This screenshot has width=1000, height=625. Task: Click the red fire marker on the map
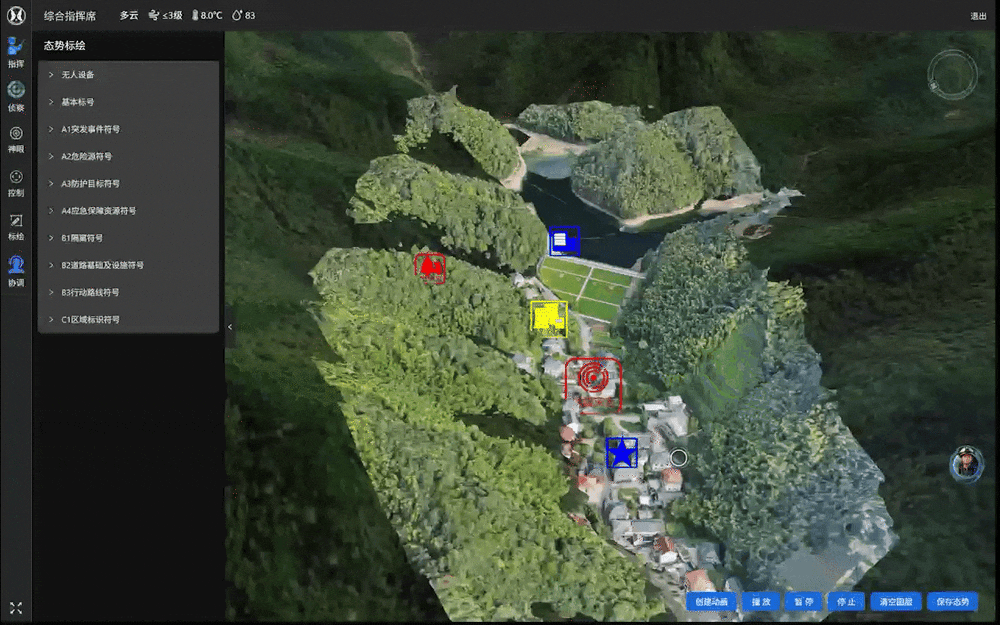[430, 267]
